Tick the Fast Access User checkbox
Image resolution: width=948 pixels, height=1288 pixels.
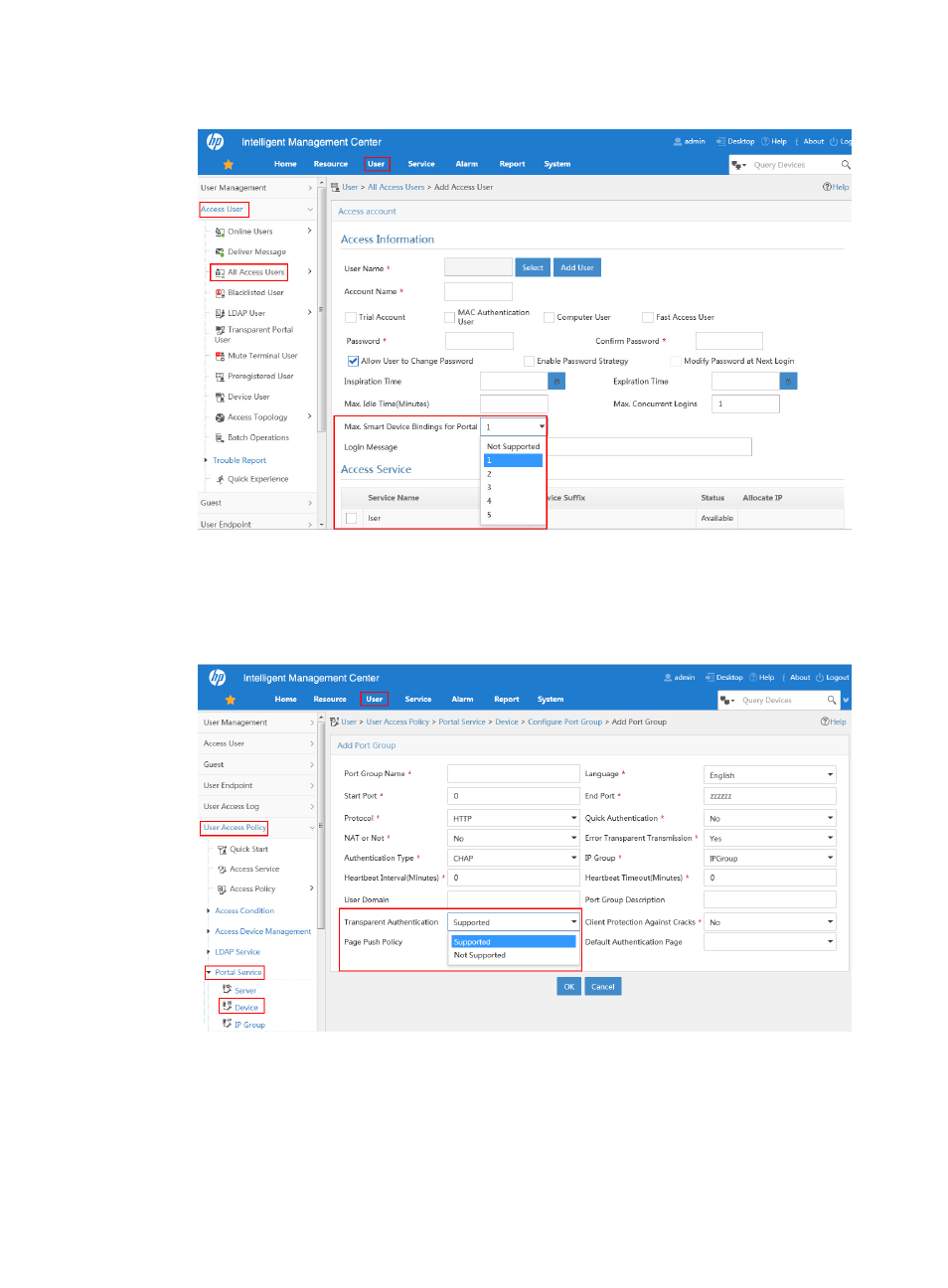point(648,318)
